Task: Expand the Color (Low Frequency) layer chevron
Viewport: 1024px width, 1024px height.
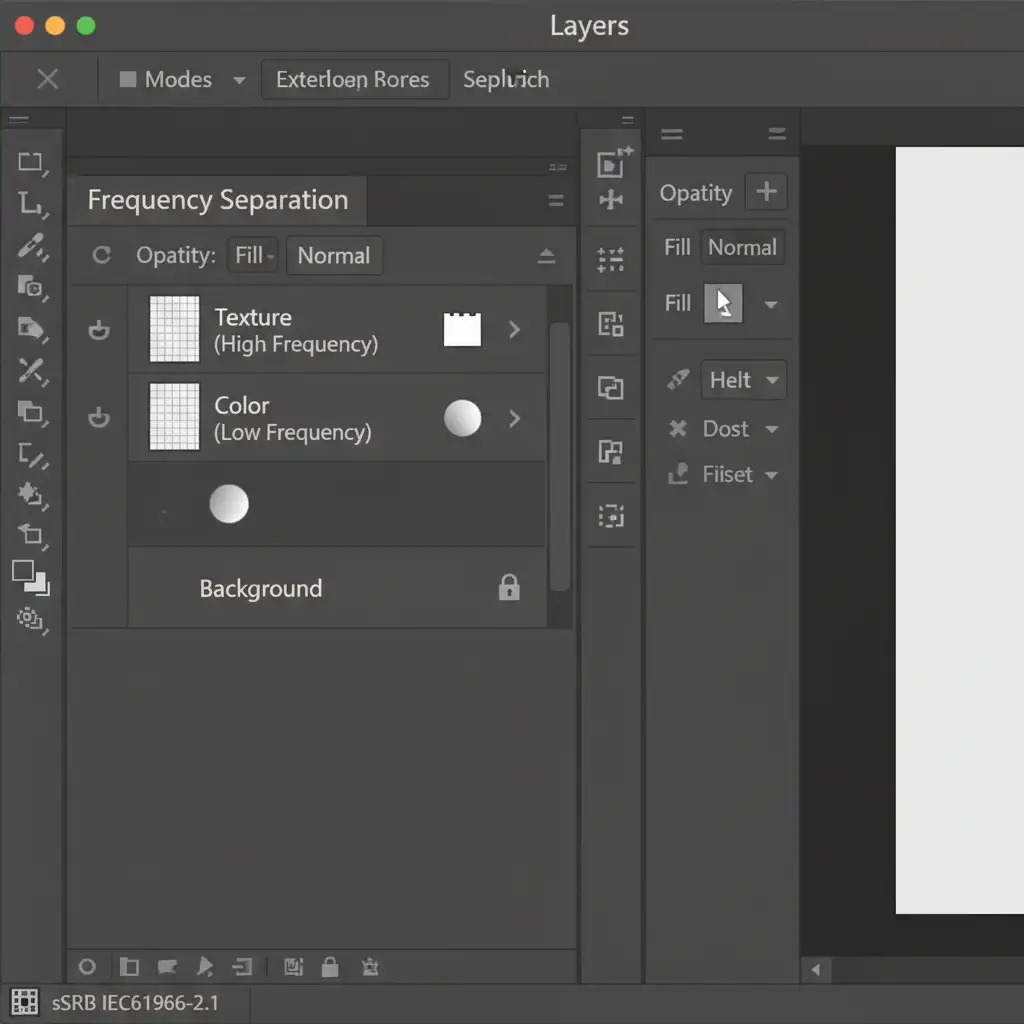Action: coord(514,418)
